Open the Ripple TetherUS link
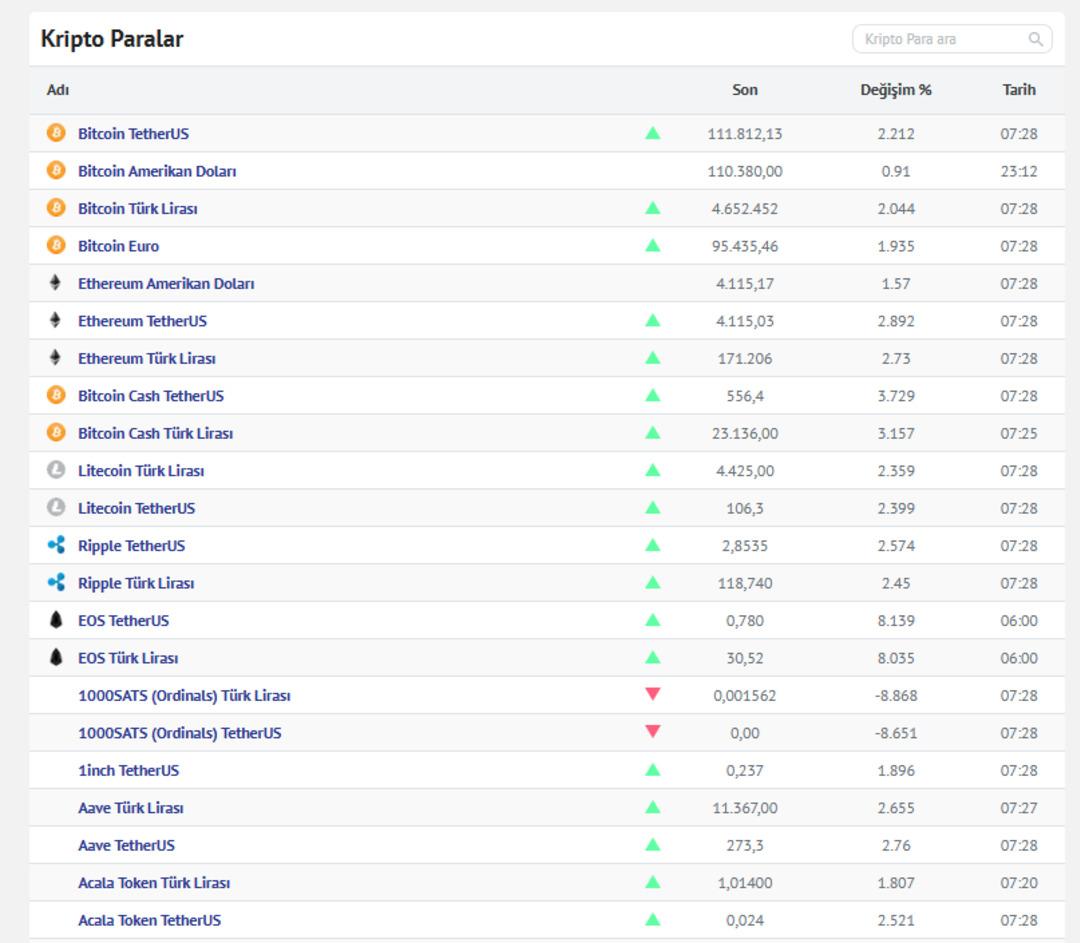 click(x=132, y=546)
